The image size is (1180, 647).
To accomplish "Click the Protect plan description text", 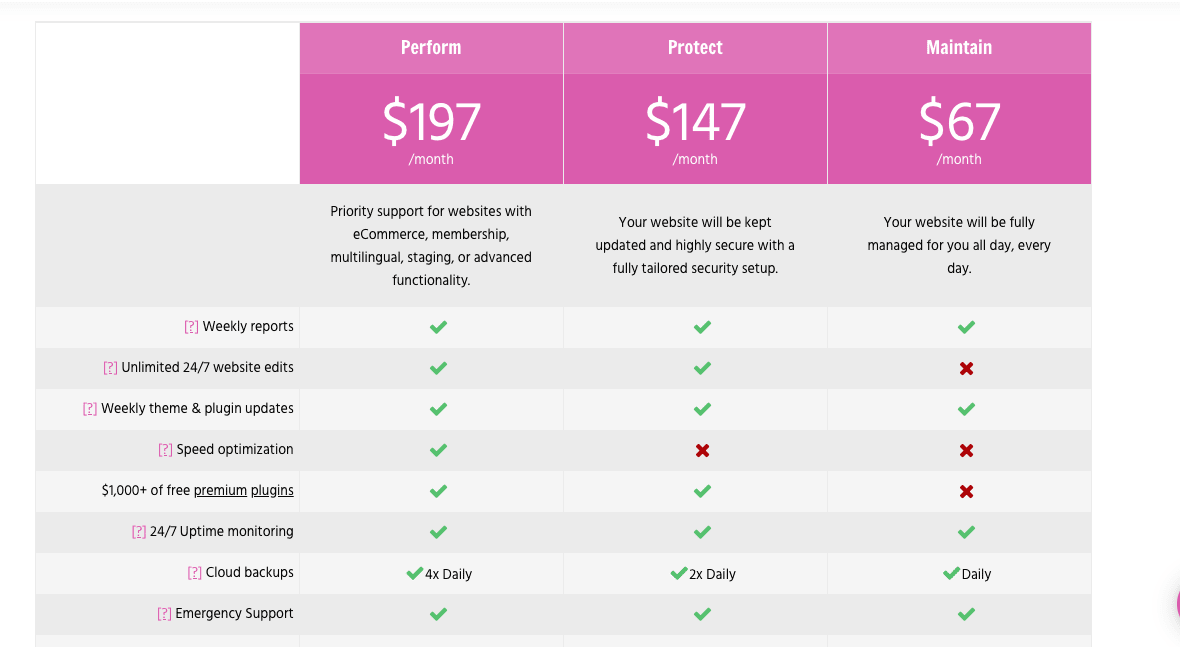I will (695, 245).
